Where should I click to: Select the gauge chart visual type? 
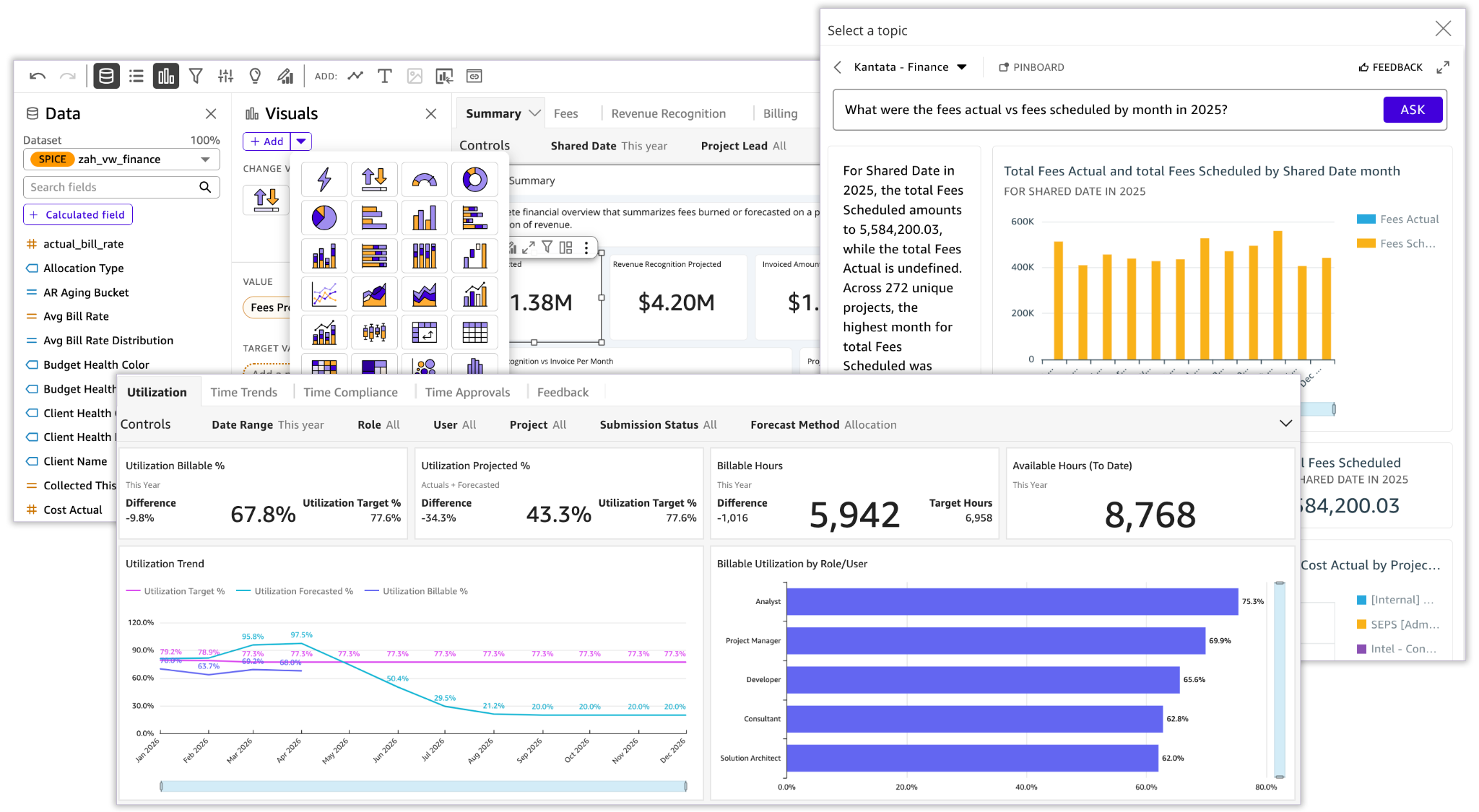[x=425, y=179]
